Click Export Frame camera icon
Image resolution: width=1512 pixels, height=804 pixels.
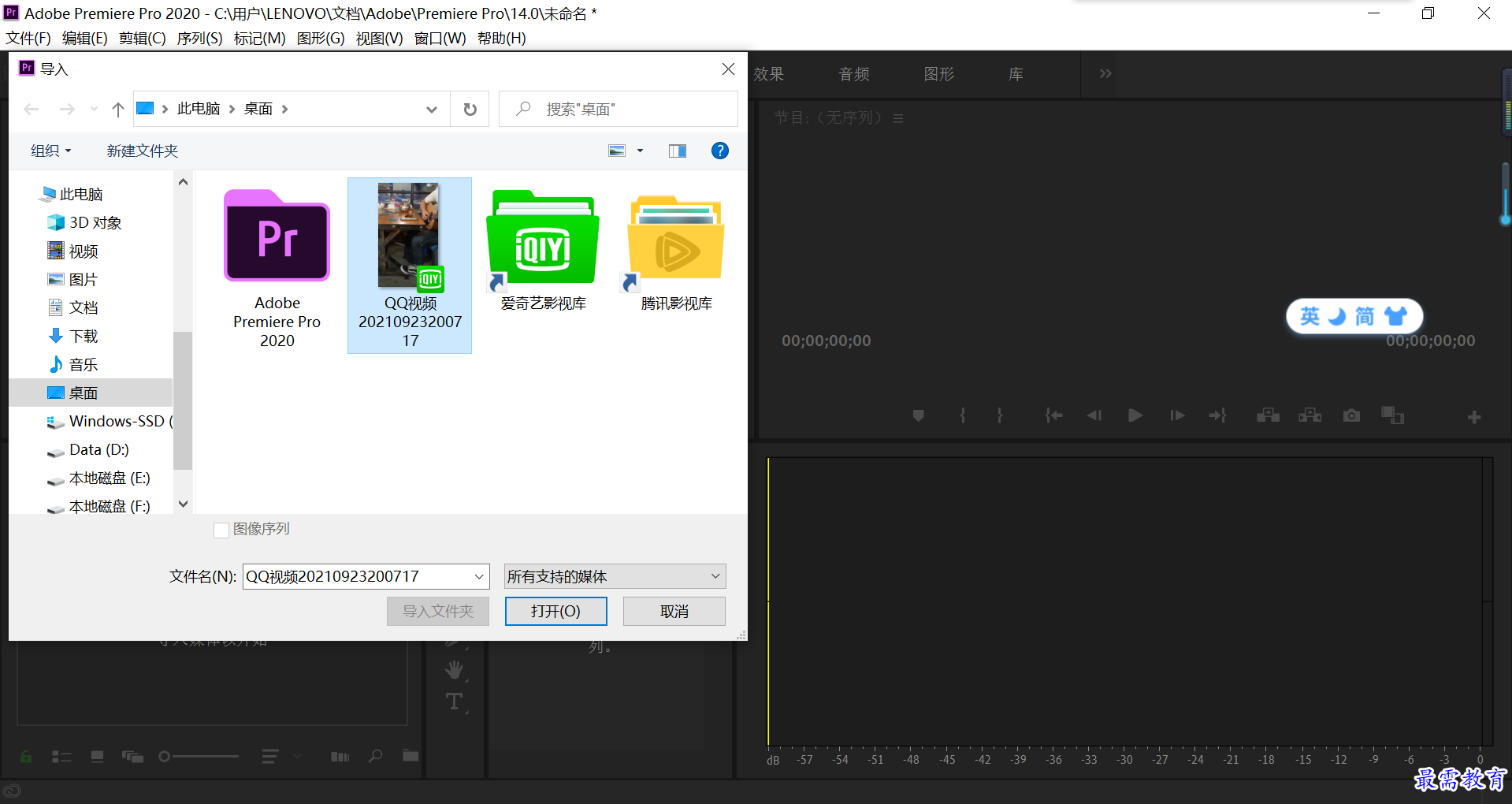[x=1351, y=415]
